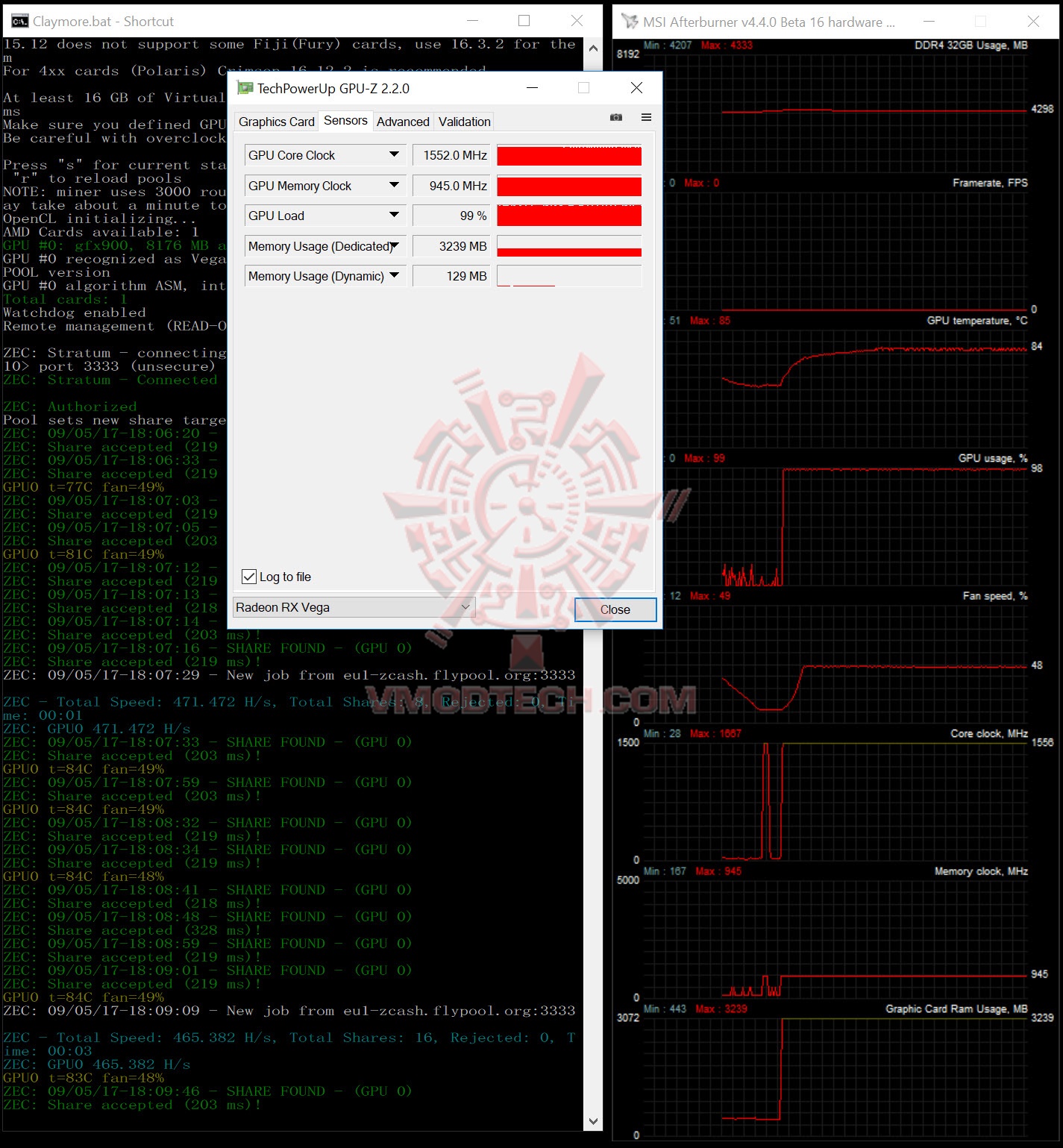Image resolution: width=1063 pixels, height=1148 pixels.
Task: Click the 18:07:29 'New job' console line
Action: 289,675
